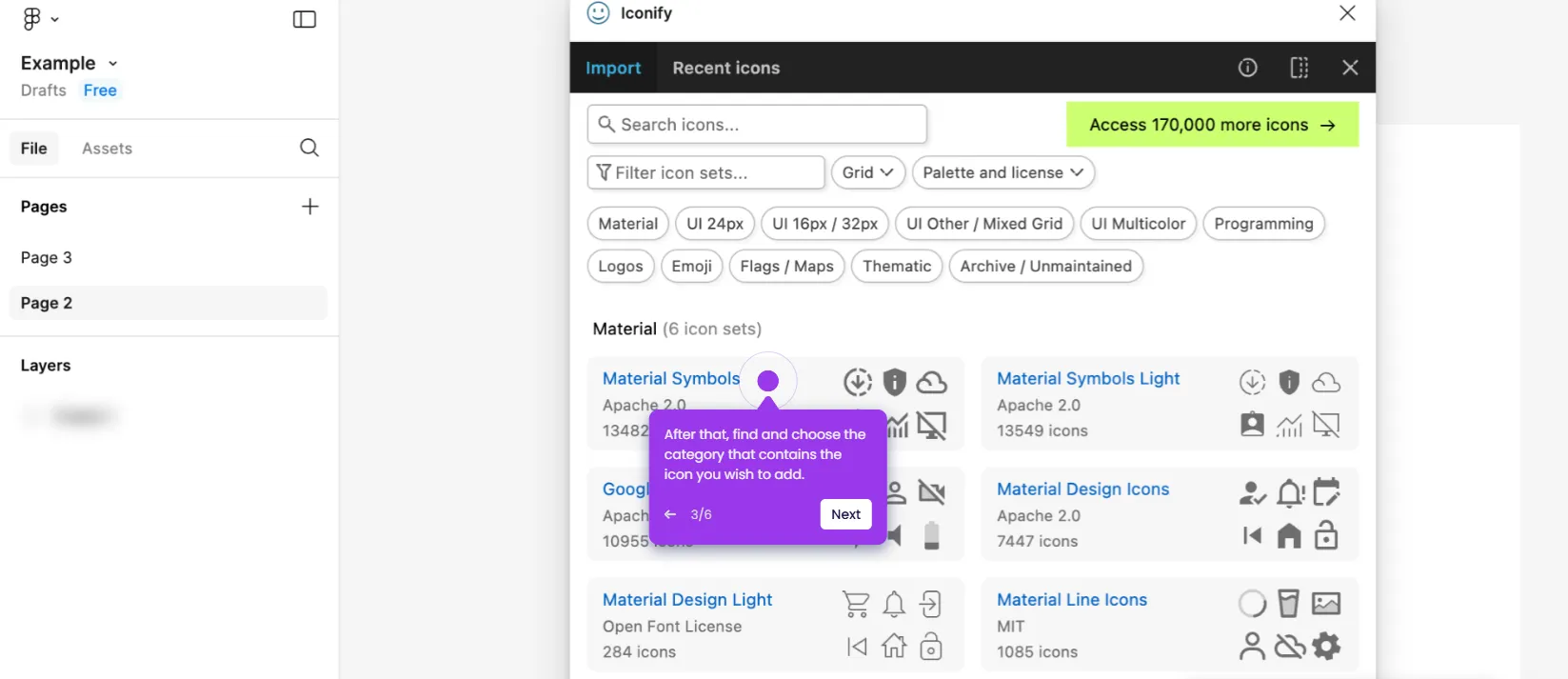Image resolution: width=1568 pixels, height=679 pixels.
Task: Select calendar edit icon in Material Design Icons
Action: tap(1326, 492)
